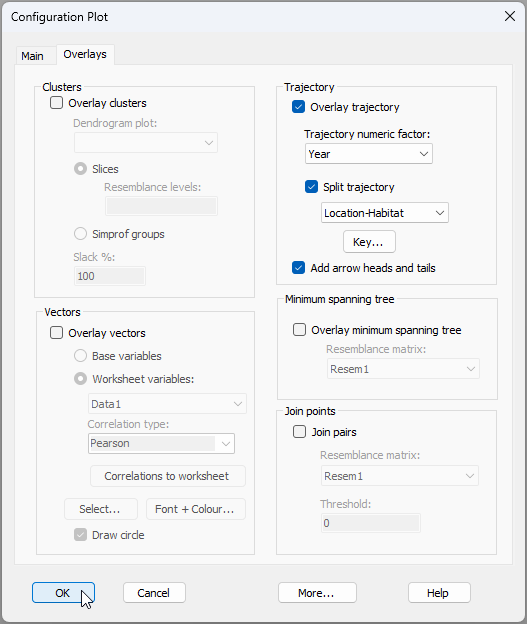Image resolution: width=527 pixels, height=624 pixels.
Task: Open the Join points Resem1 dropdown
Action: (x=400, y=476)
